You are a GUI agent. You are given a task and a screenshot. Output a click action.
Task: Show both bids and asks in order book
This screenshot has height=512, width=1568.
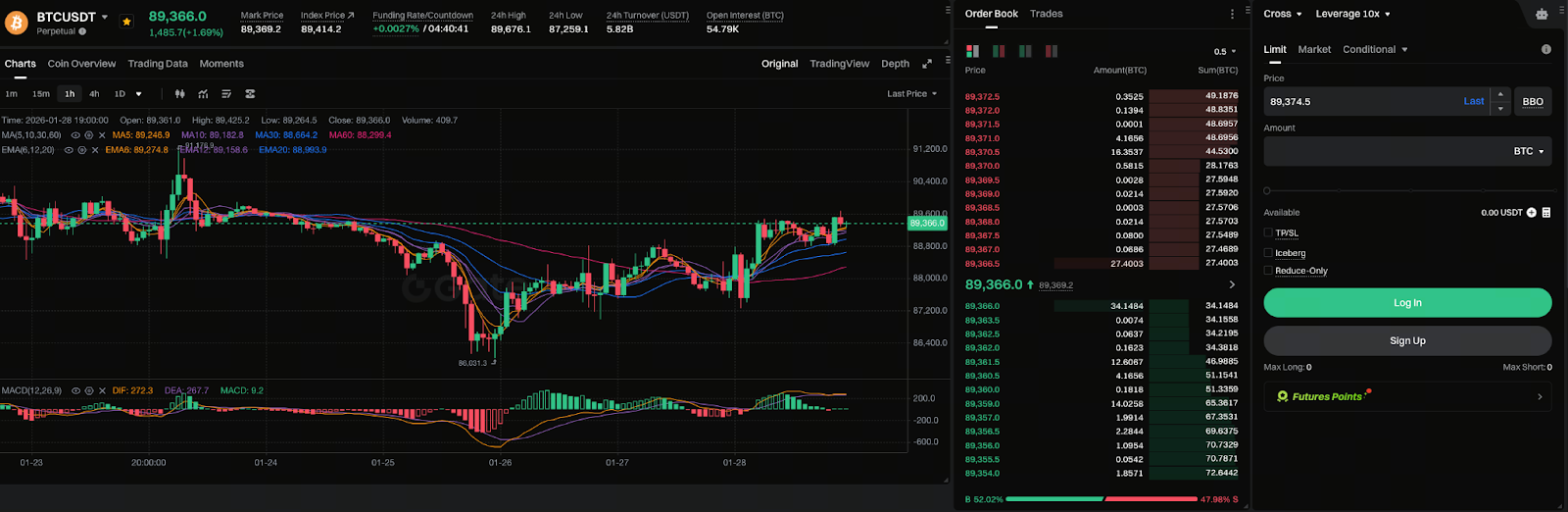tap(972, 51)
